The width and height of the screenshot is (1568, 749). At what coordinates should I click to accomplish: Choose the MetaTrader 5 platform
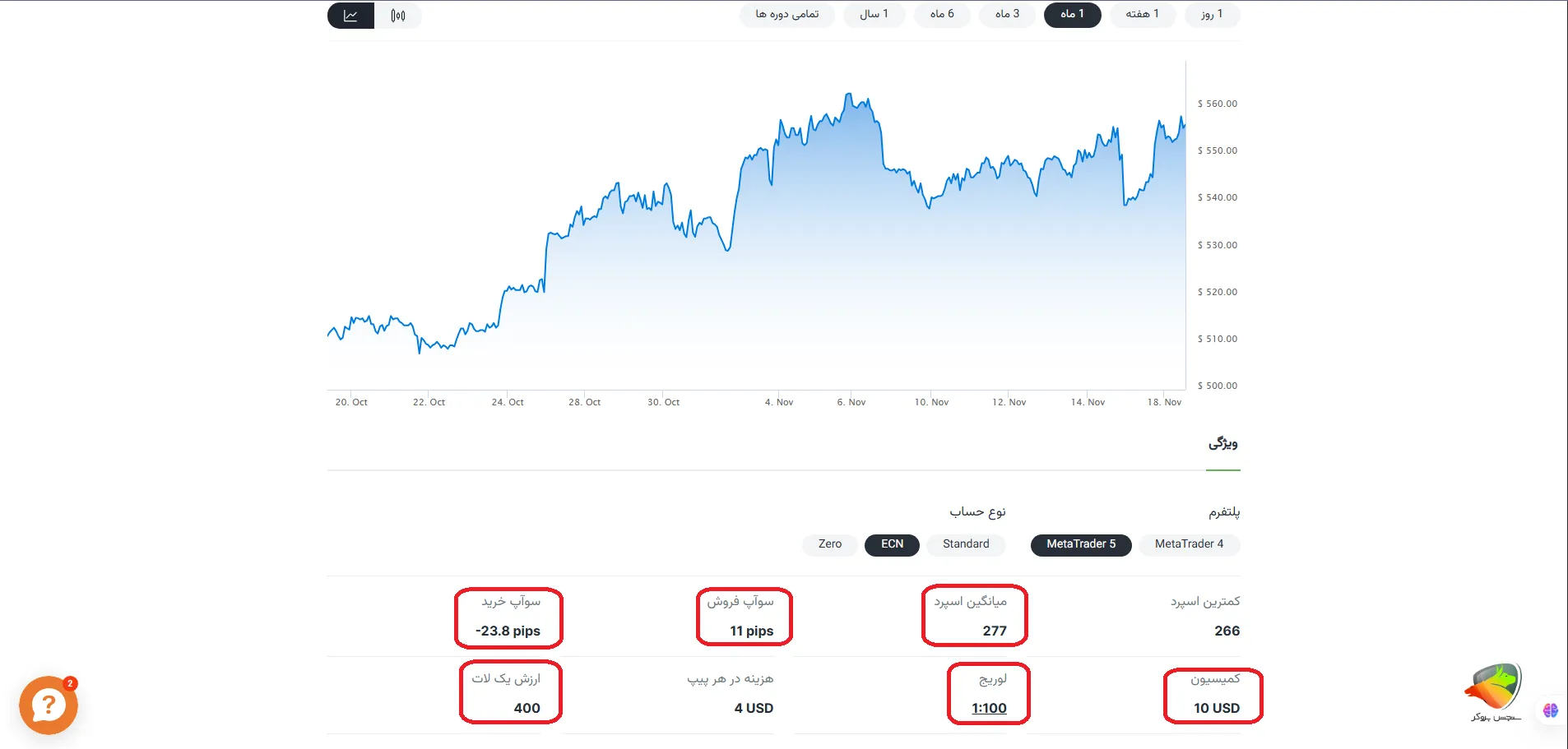1081,544
